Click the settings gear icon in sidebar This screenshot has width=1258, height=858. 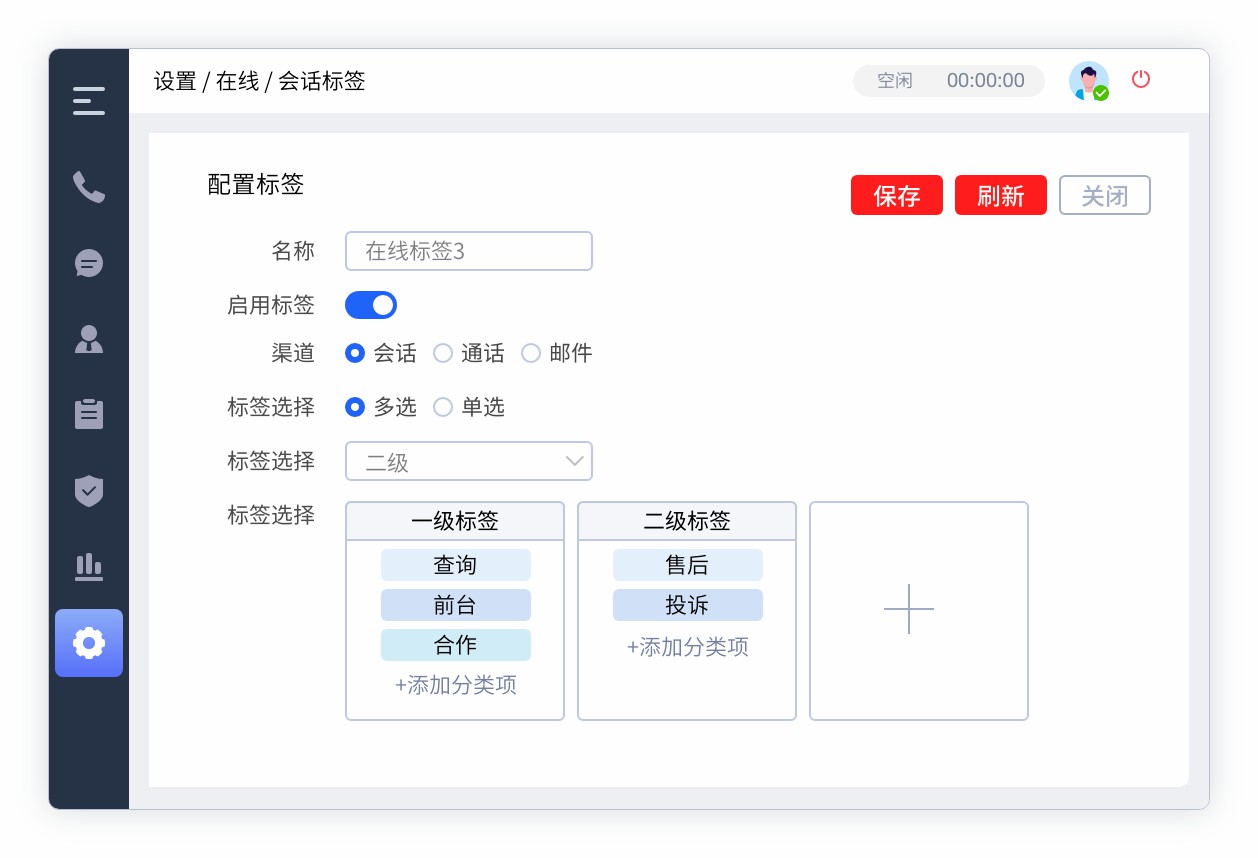click(x=88, y=643)
